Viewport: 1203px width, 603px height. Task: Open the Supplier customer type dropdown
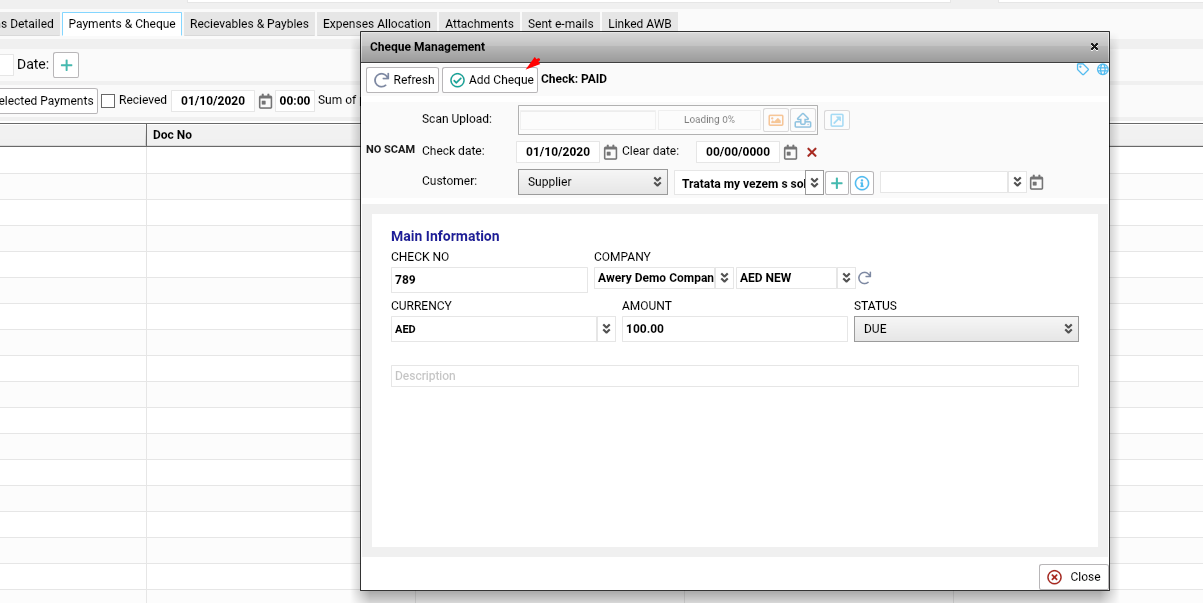592,182
